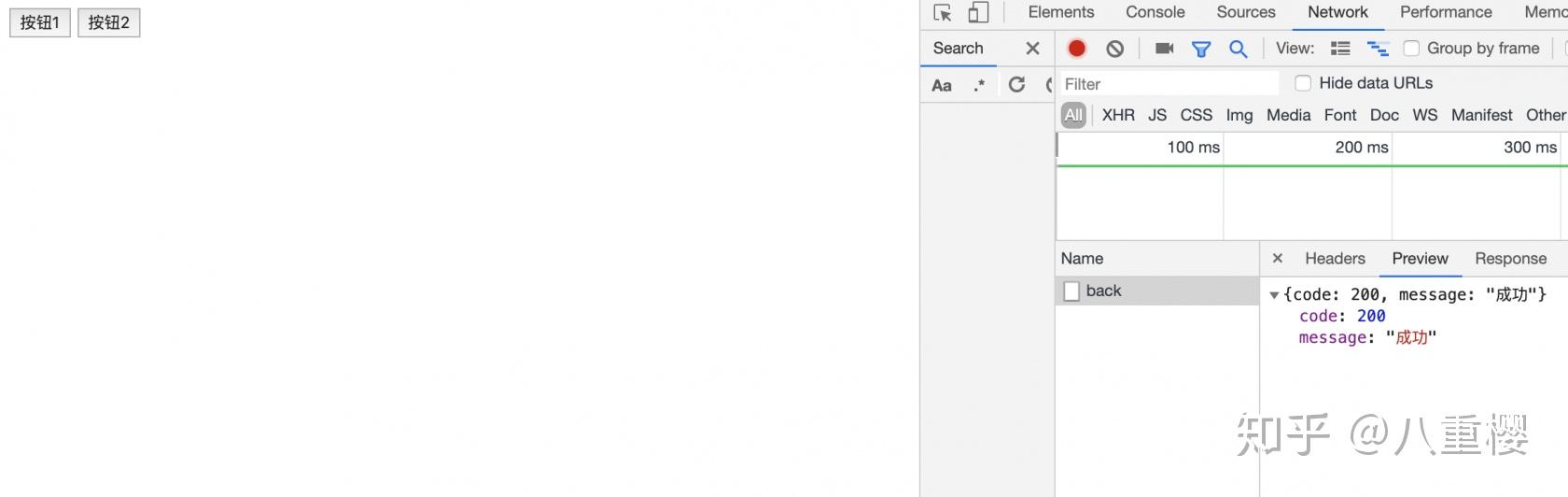This screenshot has width=1568, height=497.
Task: Close the request details pane
Action: (x=1278, y=259)
